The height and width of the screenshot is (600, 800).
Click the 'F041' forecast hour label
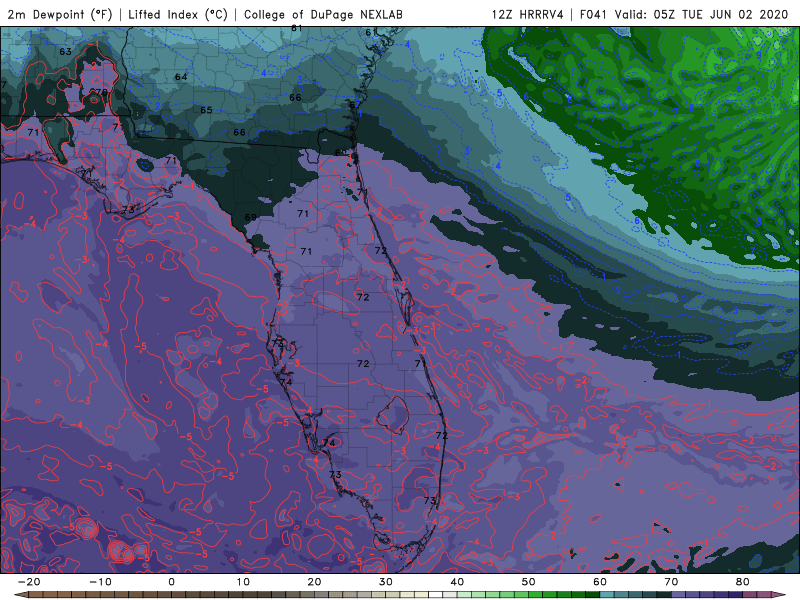593,15
